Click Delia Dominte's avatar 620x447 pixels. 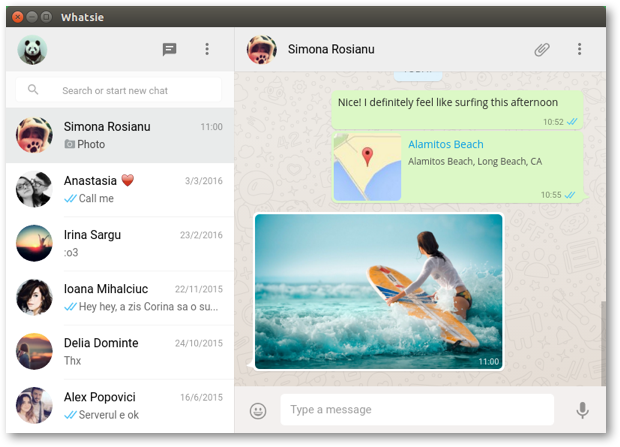34,351
